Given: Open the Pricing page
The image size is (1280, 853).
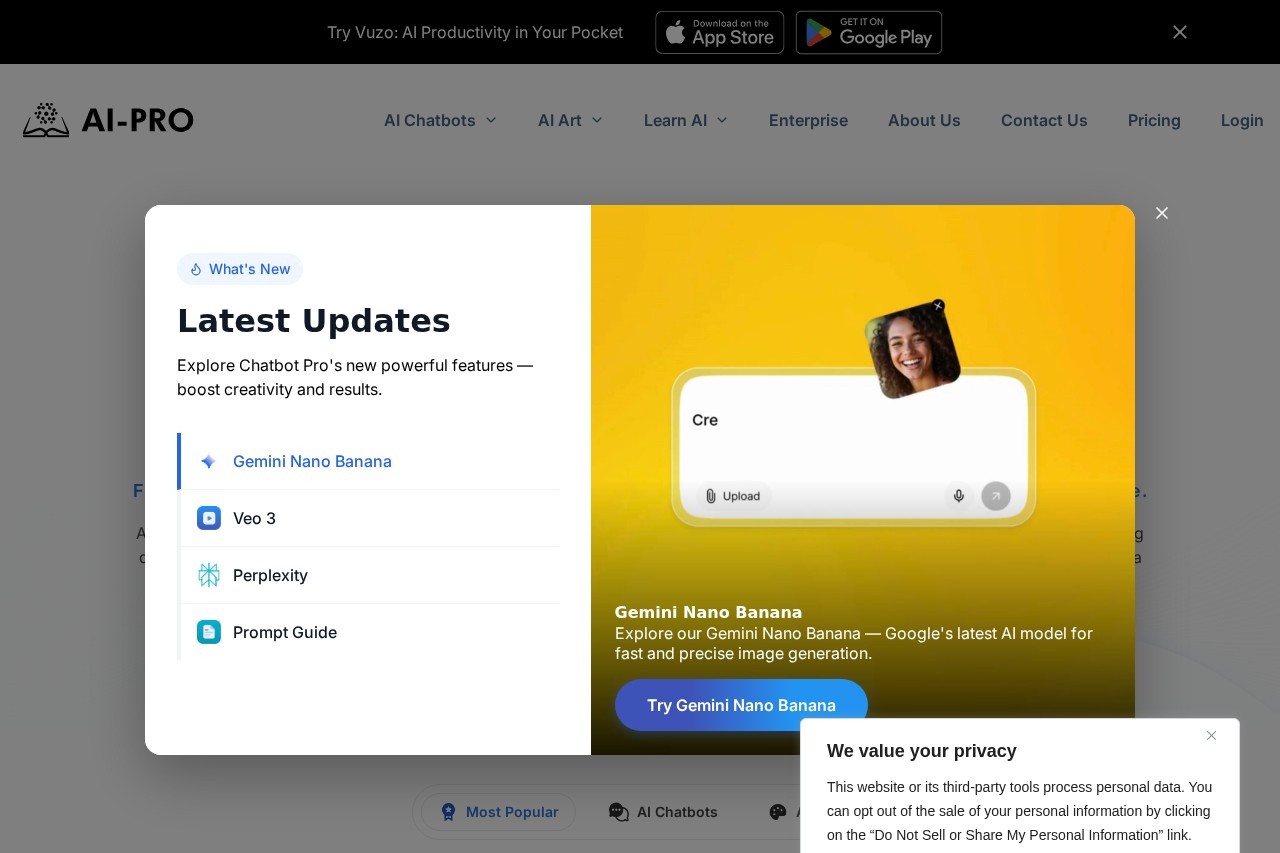Looking at the screenshot, I should point(1154,120).
